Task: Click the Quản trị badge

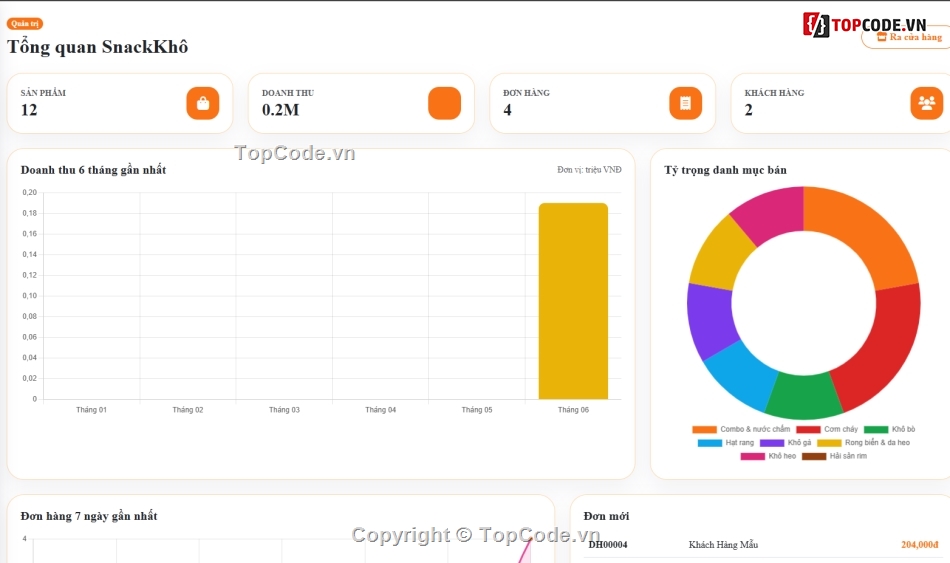Action: [25, 24]
